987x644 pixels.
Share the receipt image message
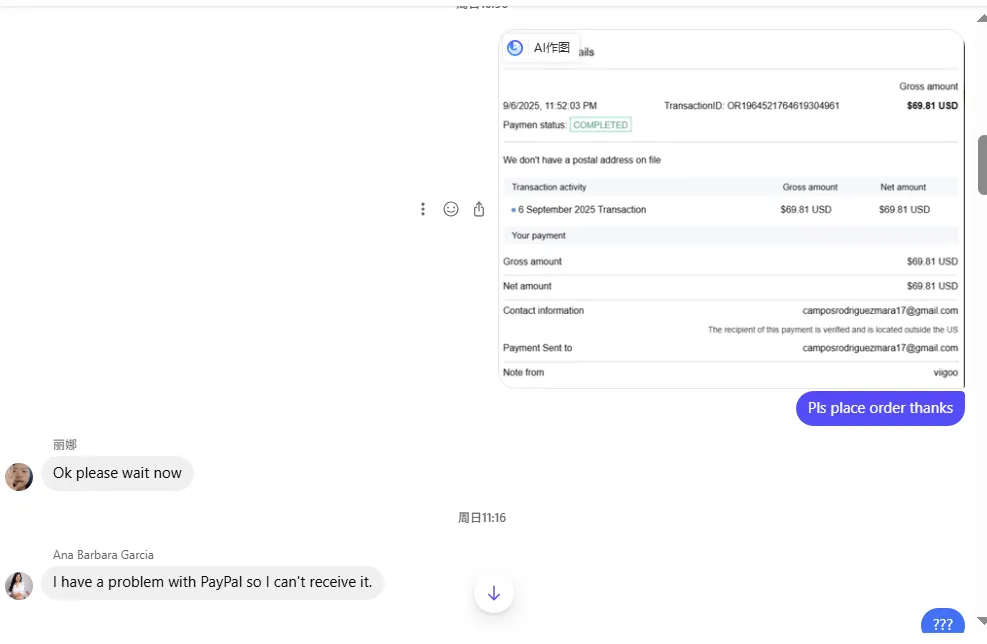tap(479, 209)
